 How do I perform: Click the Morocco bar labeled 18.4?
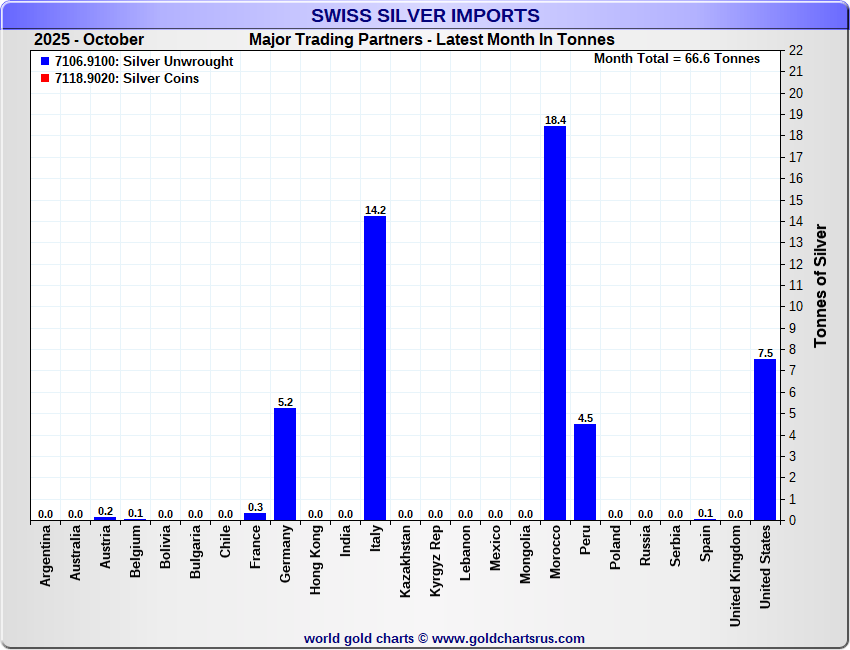tap(555, 323)
